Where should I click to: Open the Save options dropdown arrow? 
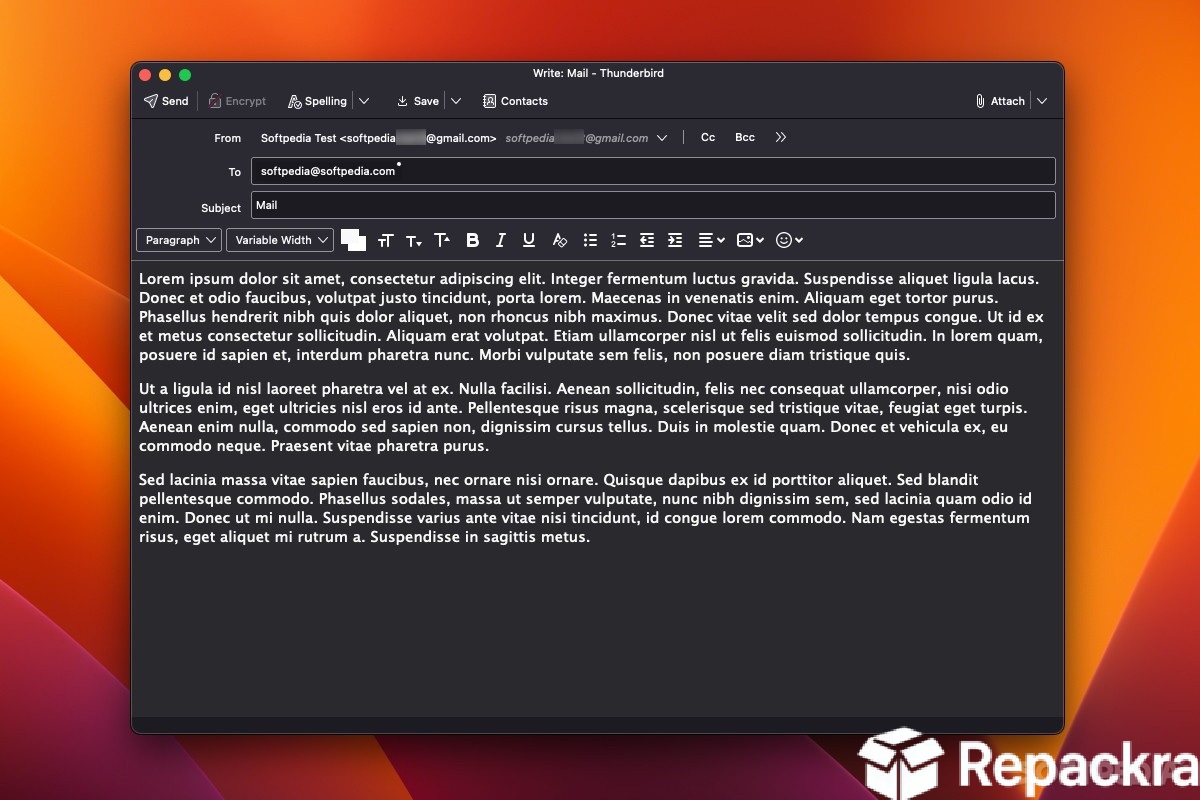pos(456,101)
